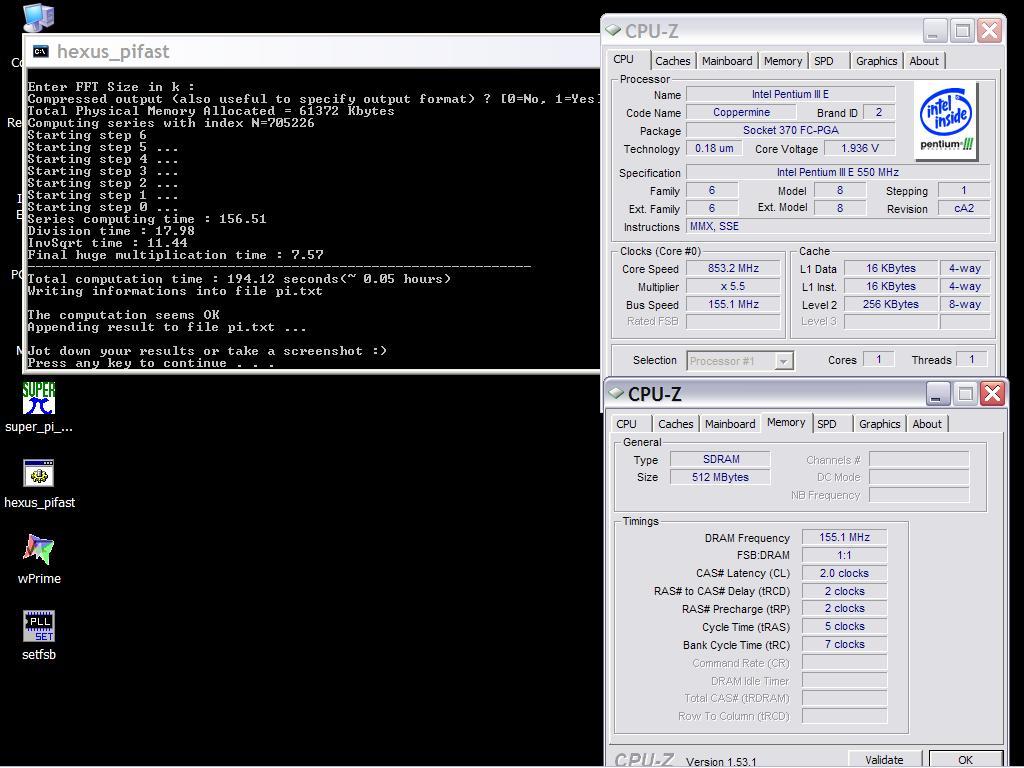The image size is (1024, 768).
Task: Click the computer icon on the desktop
Action: pyautogui.click(x=39, y=17)
